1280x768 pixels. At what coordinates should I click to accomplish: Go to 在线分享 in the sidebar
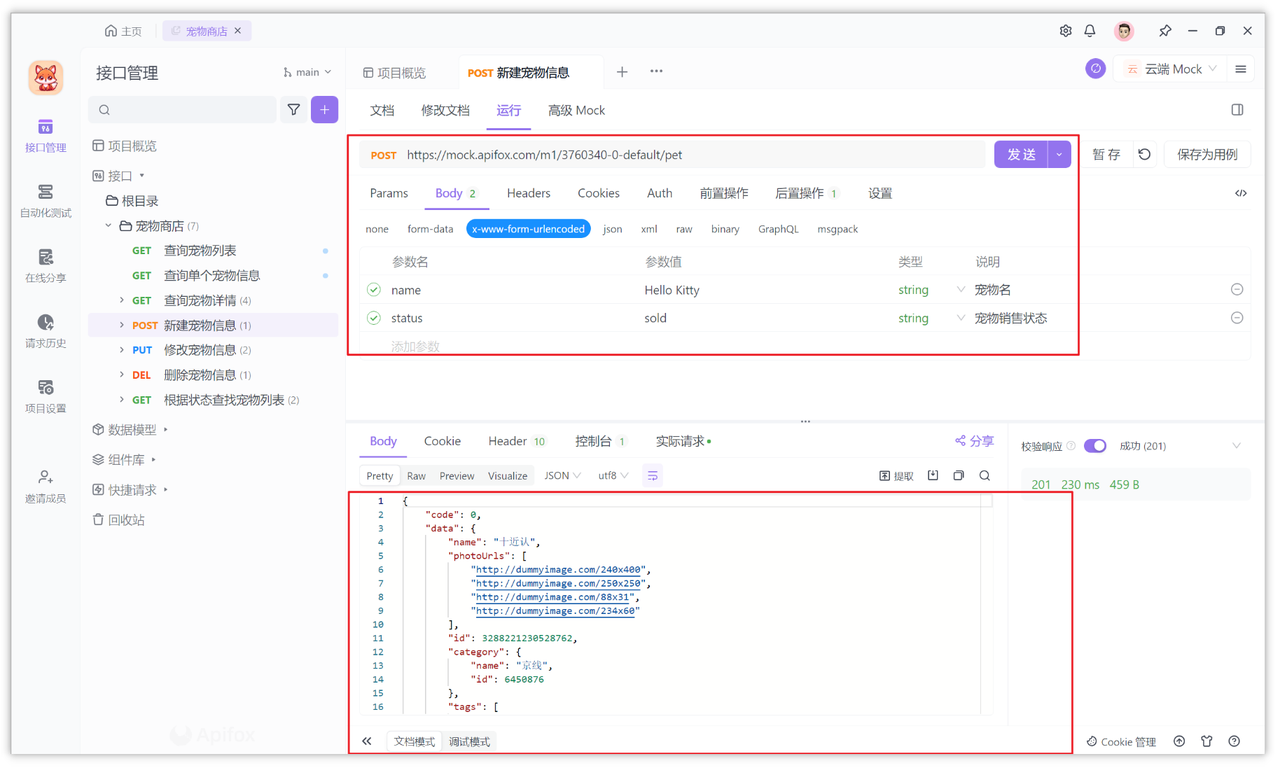[45, 266]
